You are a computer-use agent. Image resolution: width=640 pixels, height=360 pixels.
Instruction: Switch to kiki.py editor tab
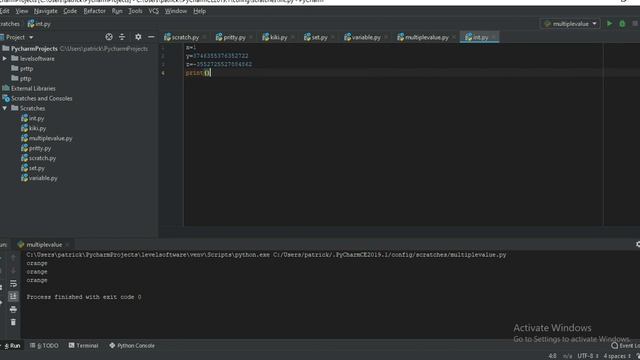point(278,37)
